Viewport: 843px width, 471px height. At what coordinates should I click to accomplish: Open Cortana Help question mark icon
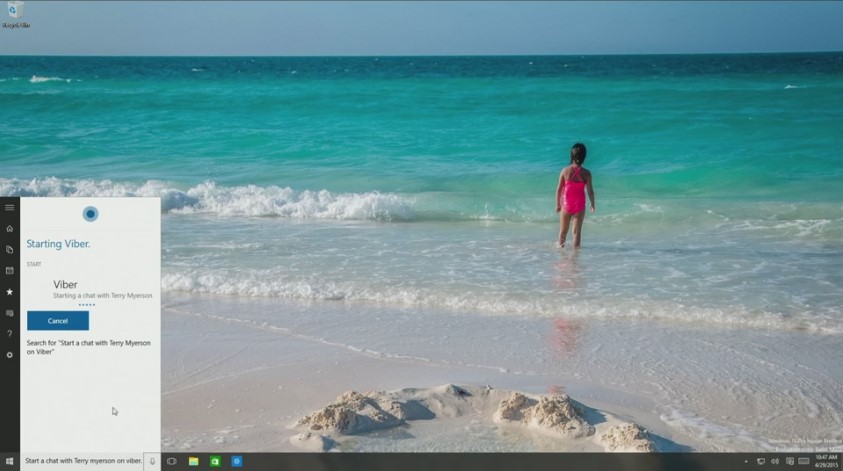[x=9, y=334]
